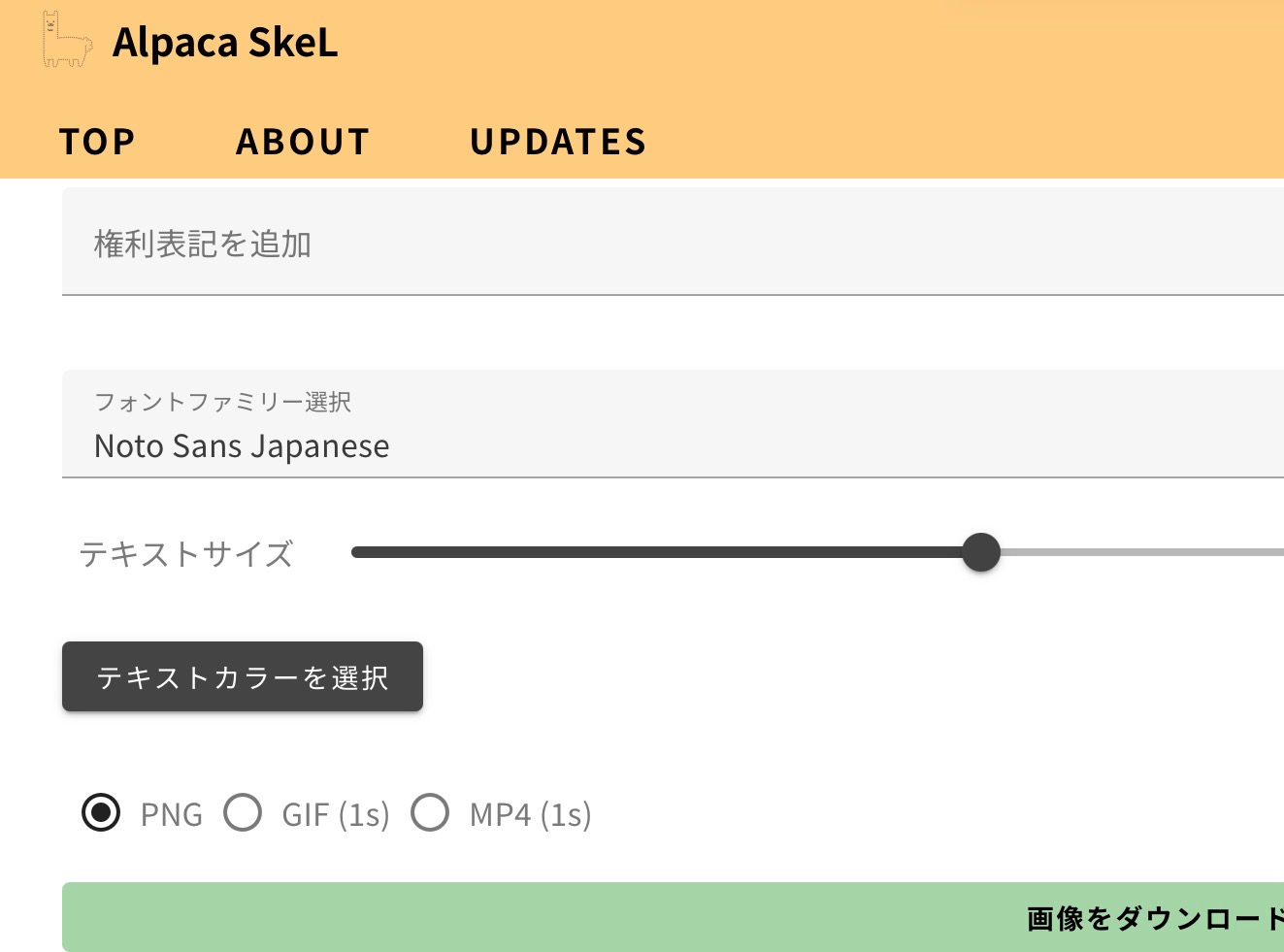Open the UPDATES page

[x=558, y=142]
